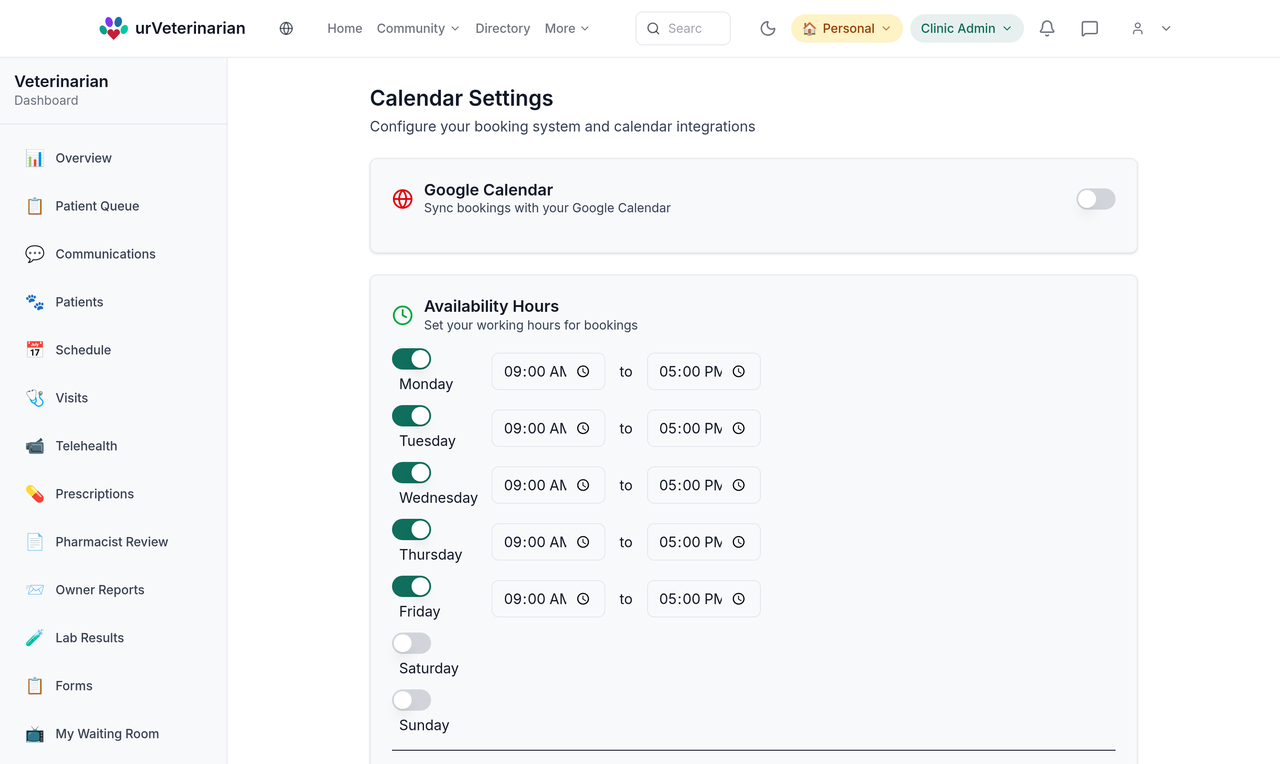The image size is (1280, 764).
Task: Click the Availability Hours clock icon
Action: pos(403,316)
